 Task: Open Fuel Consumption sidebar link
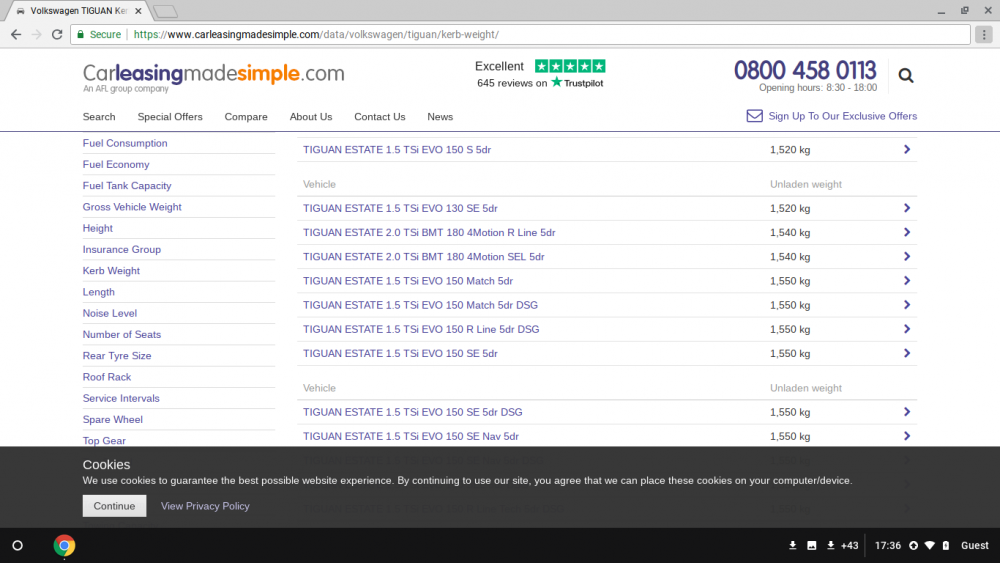pyautogui.click(x=125, y=143)
